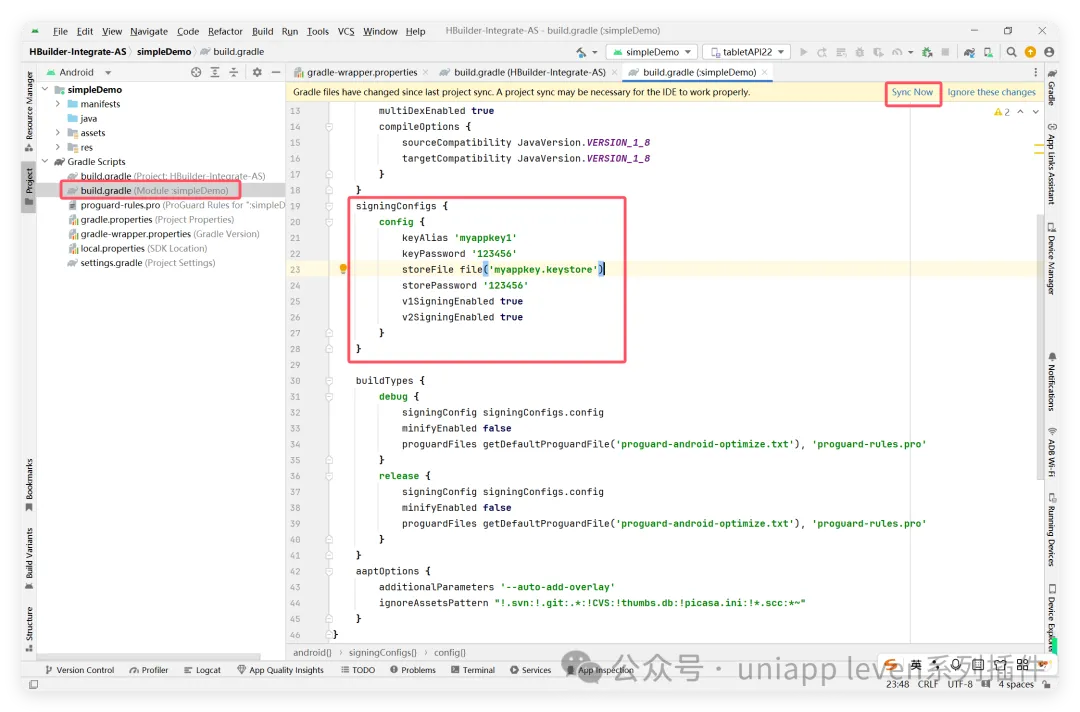Click the yellow lightbulb on line 23
The width and height of the screenshot is (1080, 712).
(343, 269)
